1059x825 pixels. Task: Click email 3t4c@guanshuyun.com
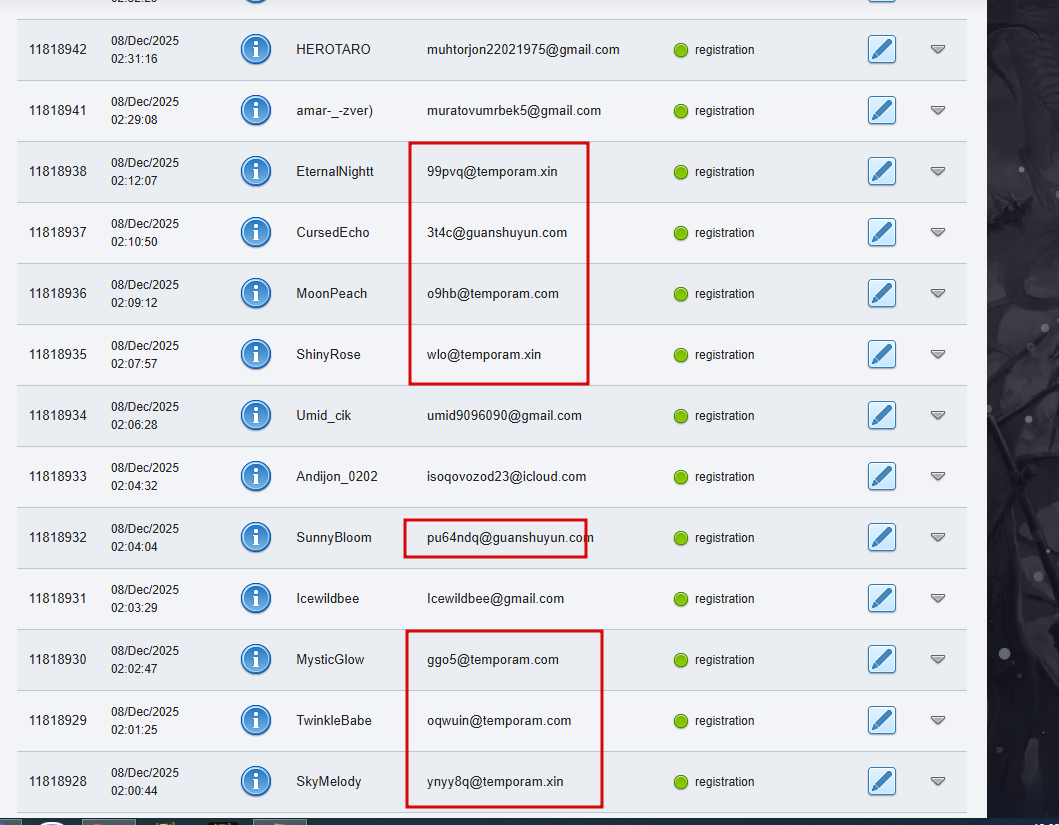tap(496, 232)
